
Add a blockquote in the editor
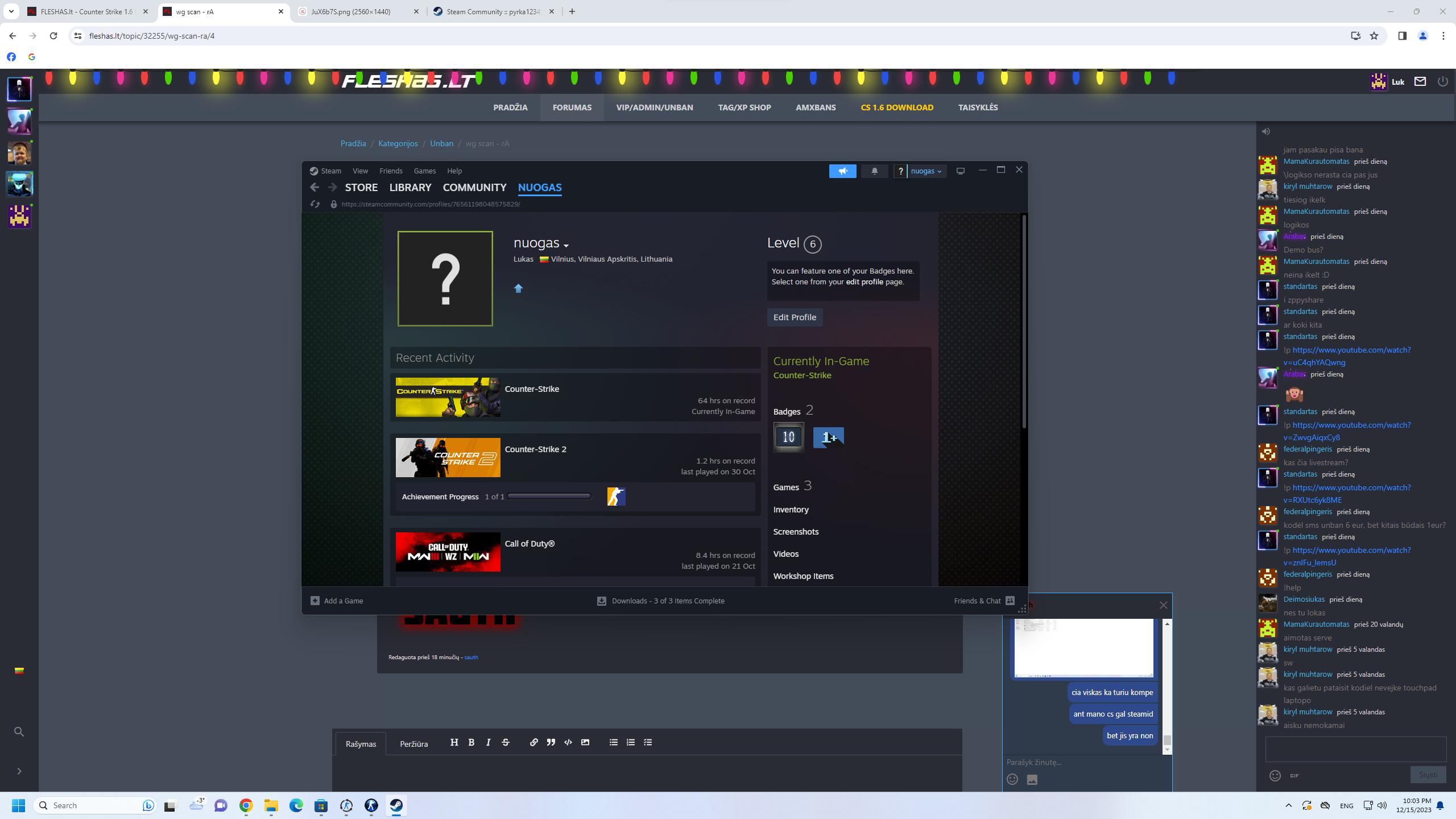pyautogui.click(x=551, y=742)
